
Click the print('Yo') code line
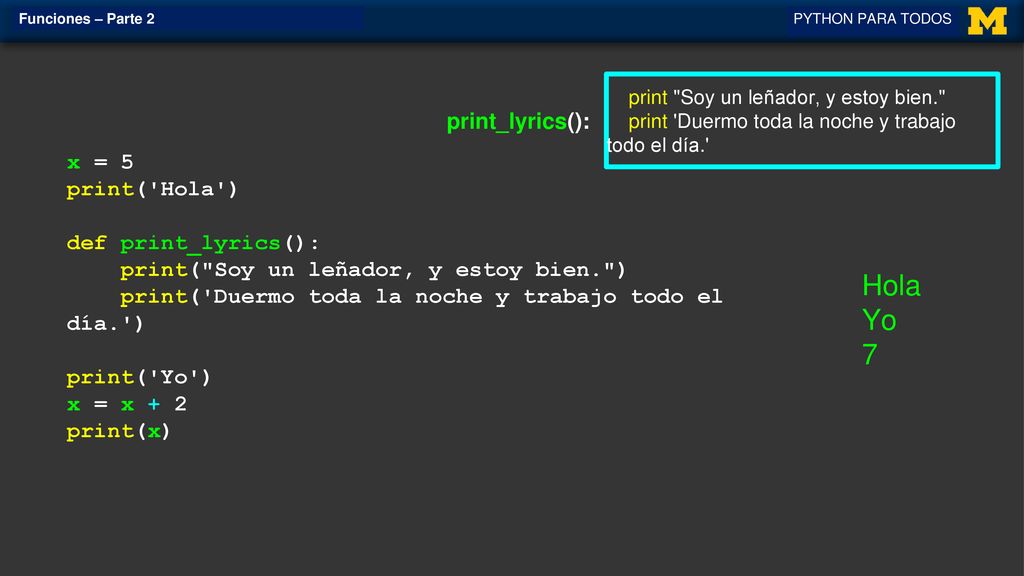138,377
